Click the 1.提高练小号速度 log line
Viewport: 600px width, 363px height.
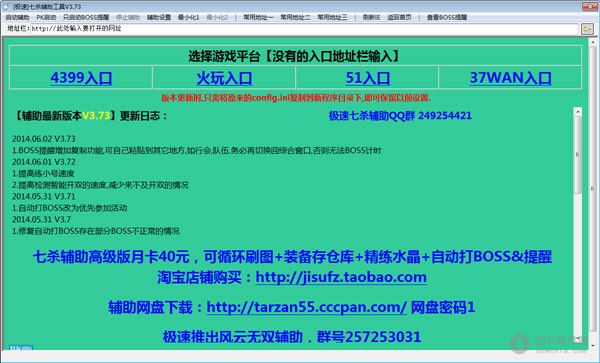43,173
